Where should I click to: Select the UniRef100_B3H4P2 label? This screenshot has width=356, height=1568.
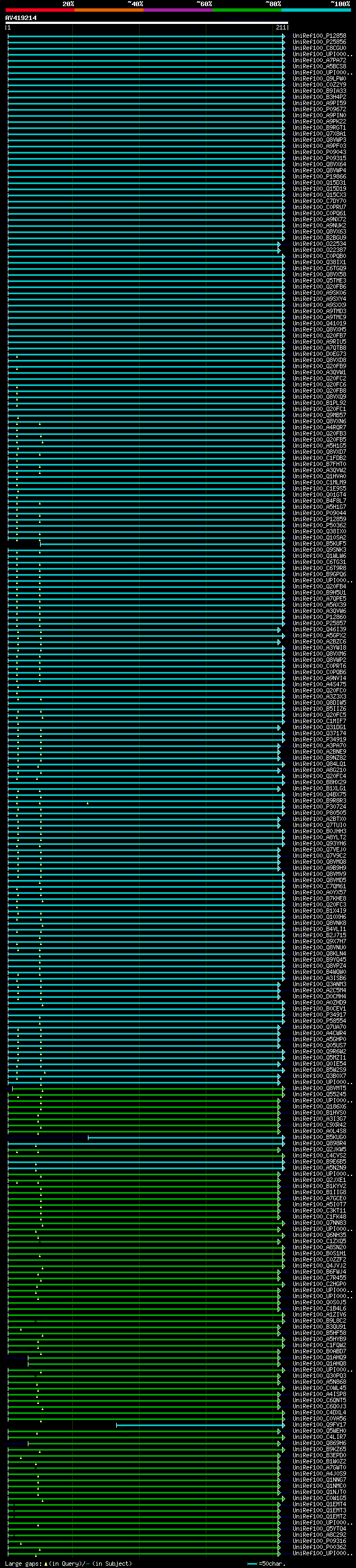point(319,97)
